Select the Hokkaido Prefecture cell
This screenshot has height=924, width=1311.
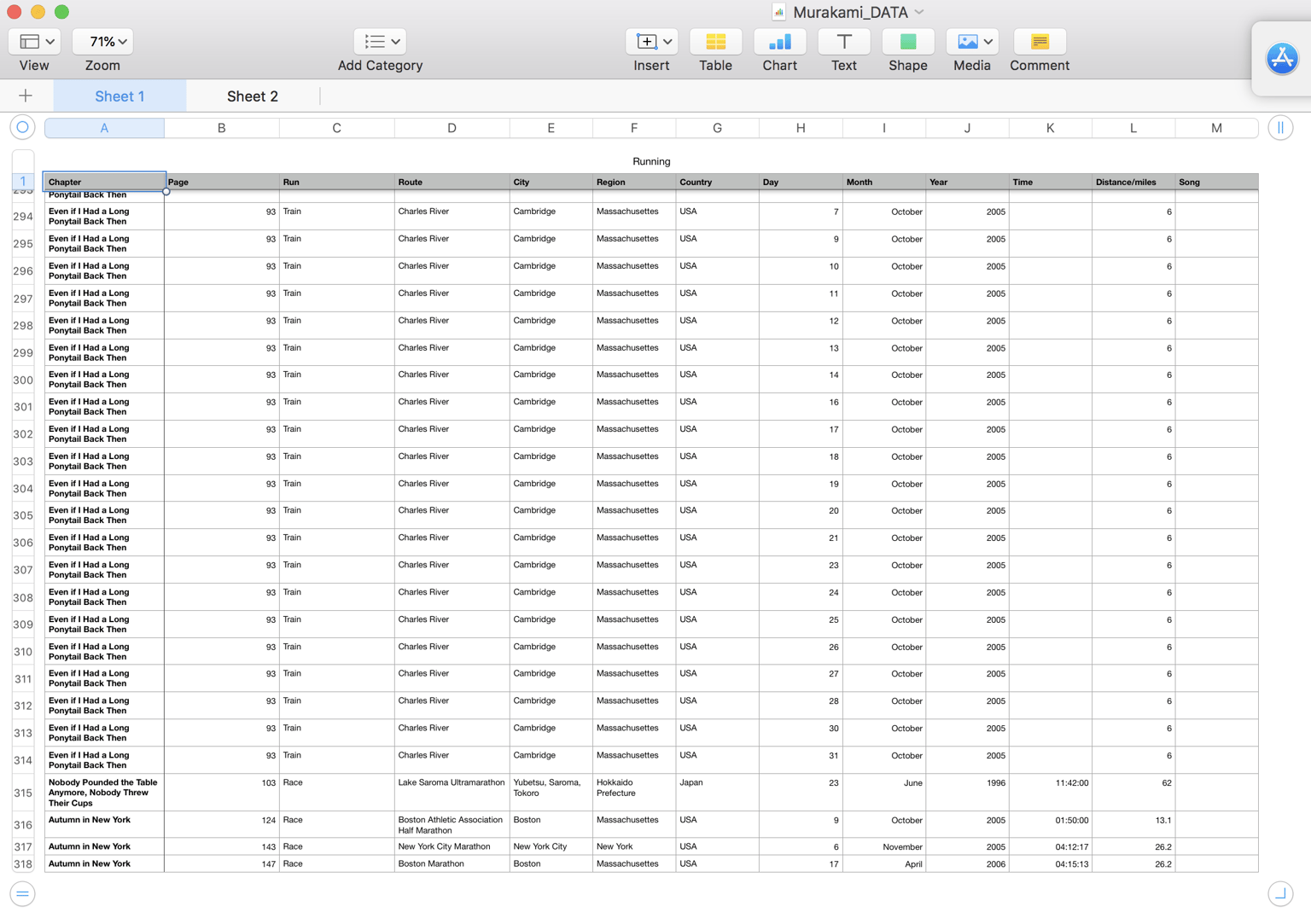(x=634, y=793)
